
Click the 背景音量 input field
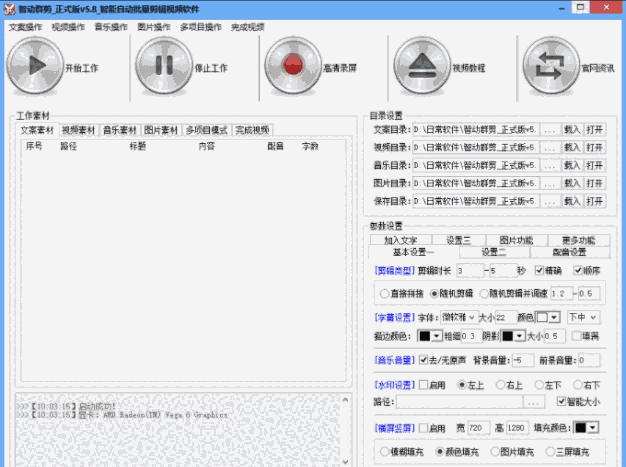point(522,360)
